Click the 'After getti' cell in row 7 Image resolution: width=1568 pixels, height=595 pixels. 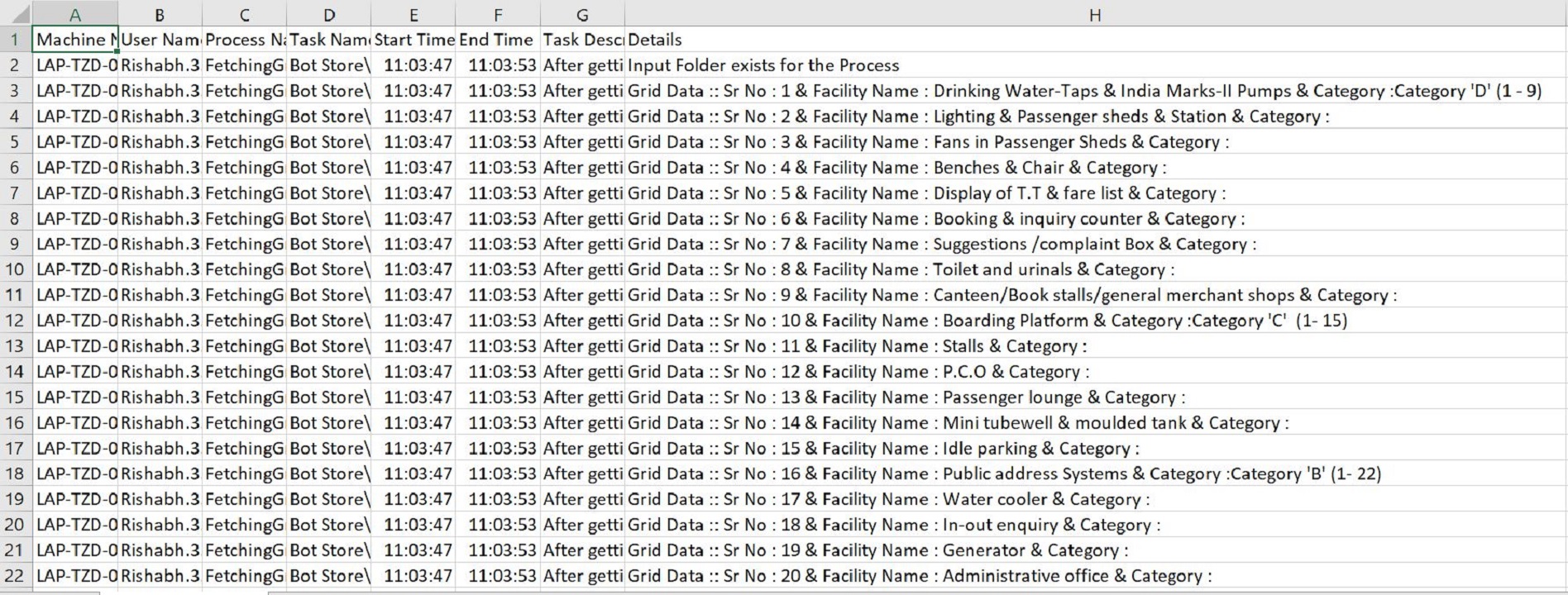[x=582, y=193]
